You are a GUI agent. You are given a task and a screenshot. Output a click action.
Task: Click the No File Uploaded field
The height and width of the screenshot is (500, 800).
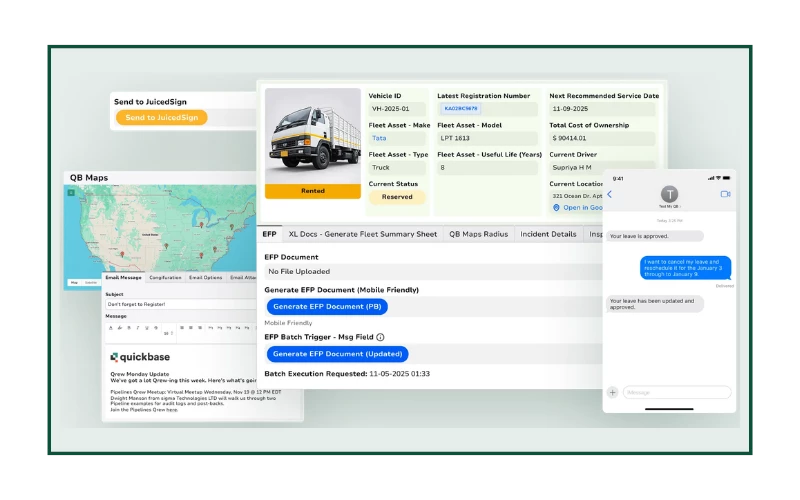434,271
